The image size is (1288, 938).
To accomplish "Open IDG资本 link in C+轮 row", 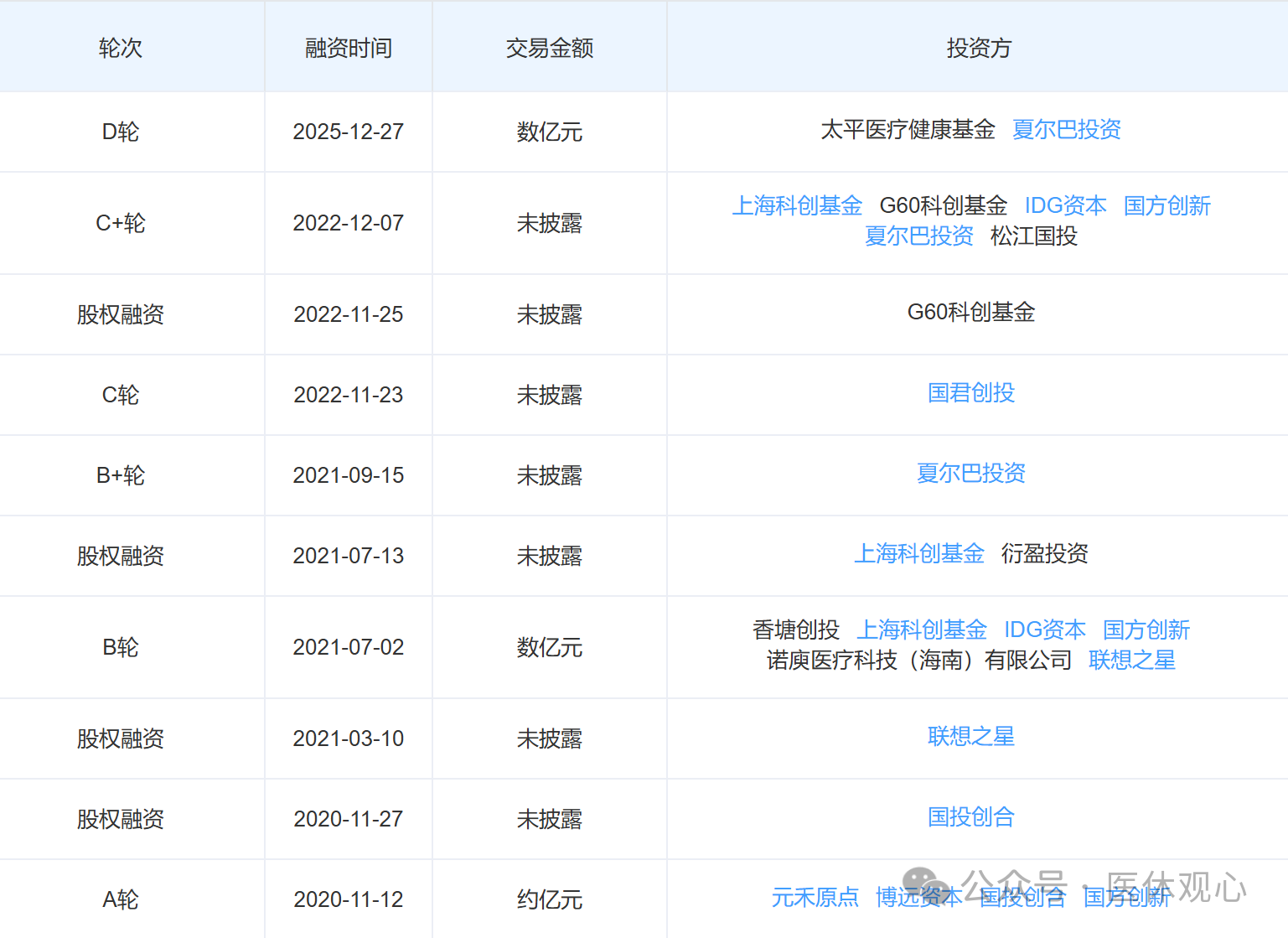I will (1065, 206).
